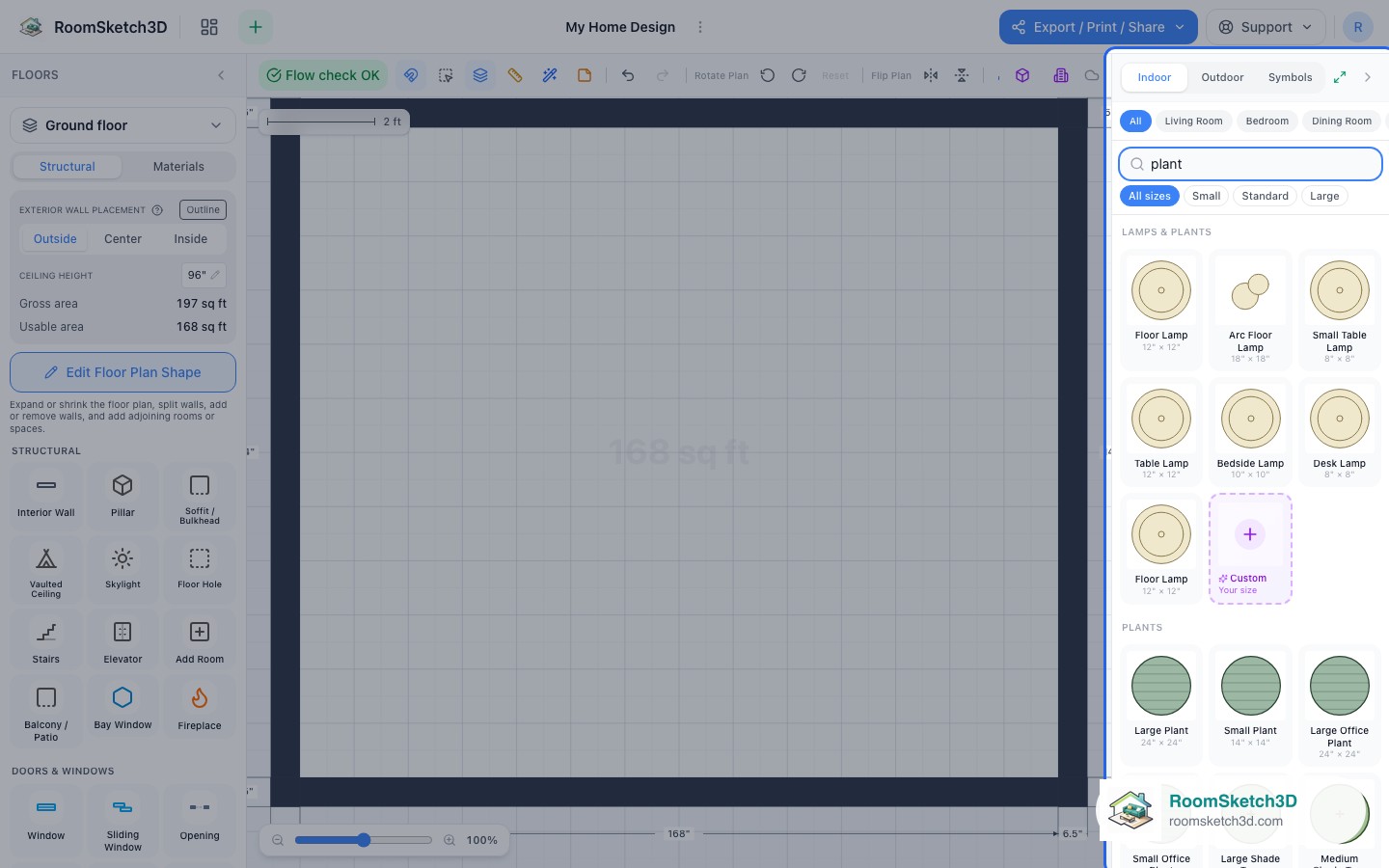Show next furniture tabs with chevron

click(1368, 77)
